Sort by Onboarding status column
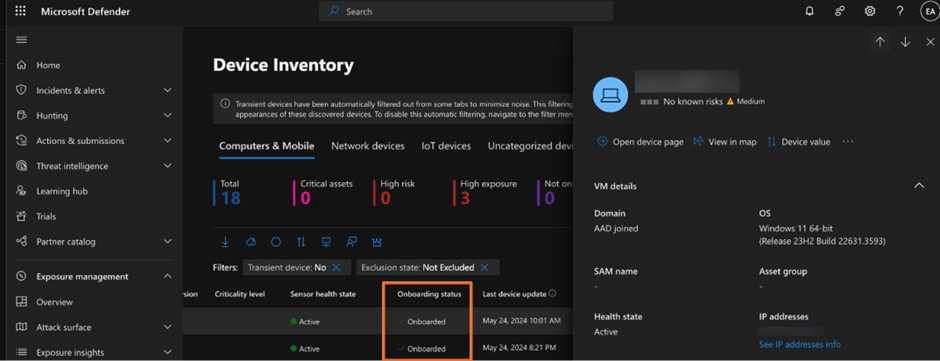This screenshot has height=361, width=940. (429, 294)
